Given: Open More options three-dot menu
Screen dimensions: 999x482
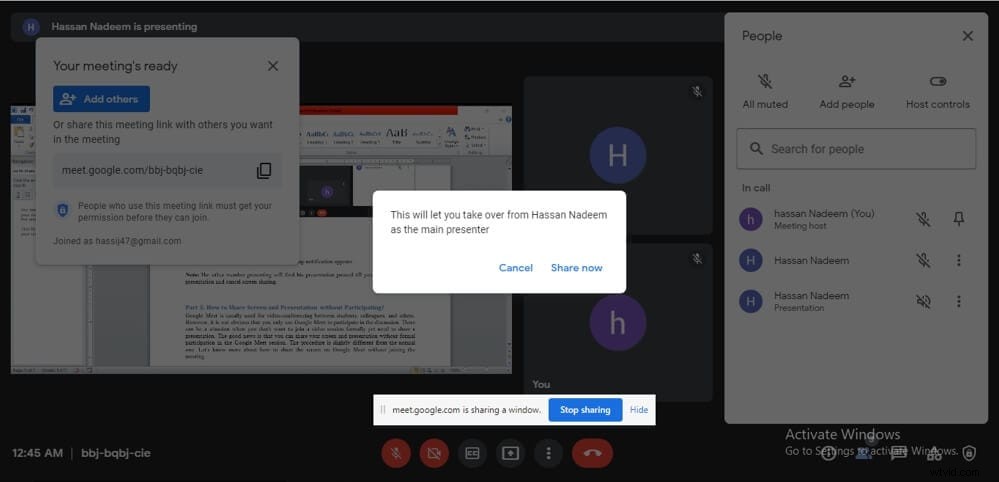Looking at the screenshot, I should click(549, 453).
